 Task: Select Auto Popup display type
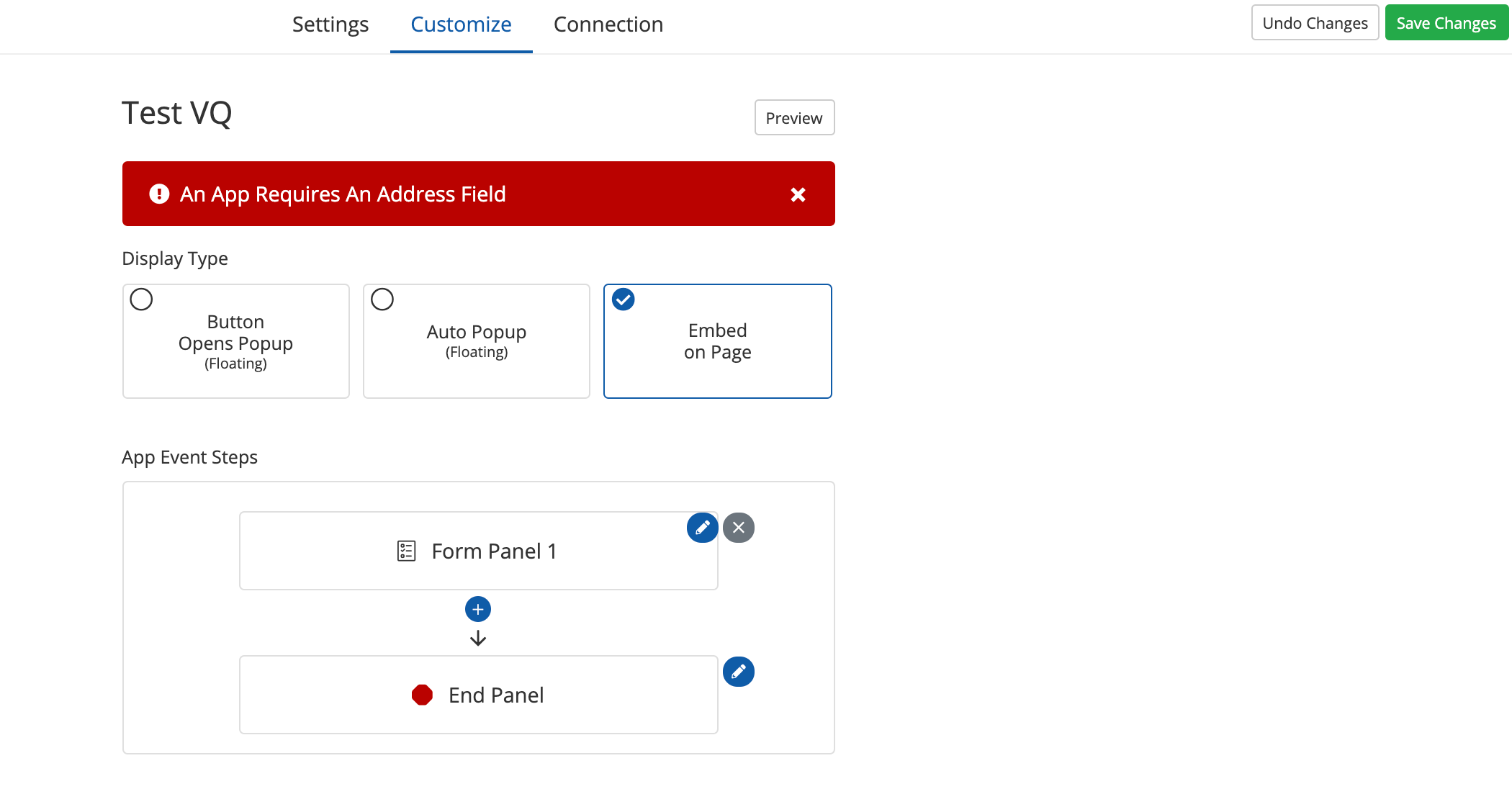476,341
